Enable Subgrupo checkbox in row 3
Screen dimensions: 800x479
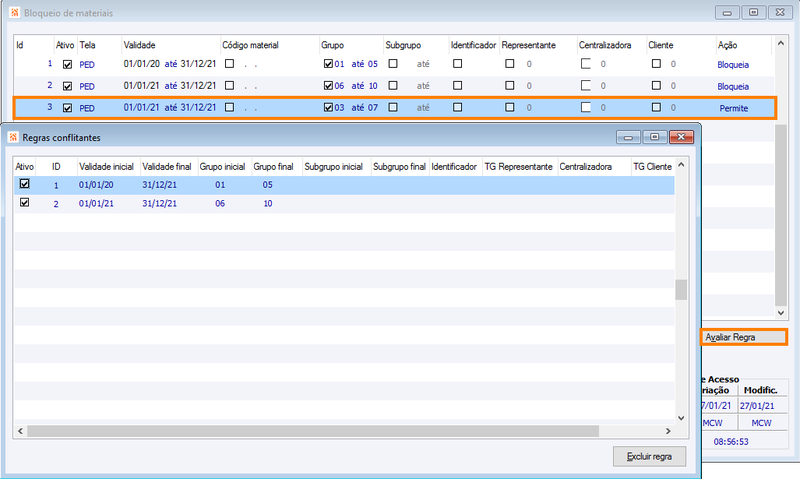point(393,107)
